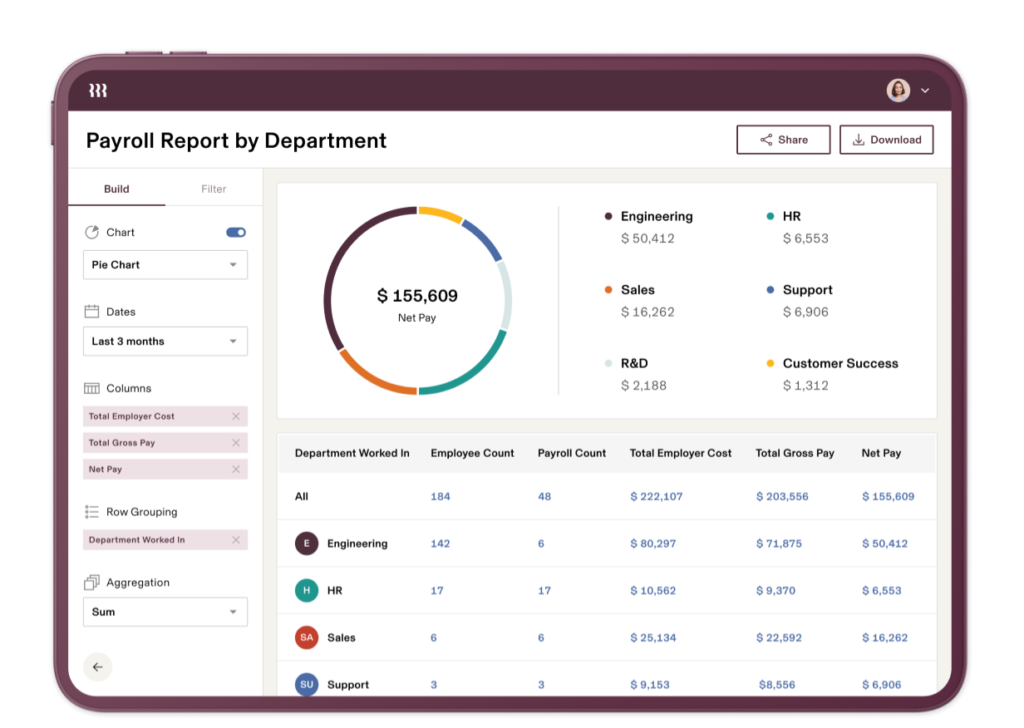
Task: Click the Sales department badge icon
Action: pyautogui.click(x=306, y=637)
